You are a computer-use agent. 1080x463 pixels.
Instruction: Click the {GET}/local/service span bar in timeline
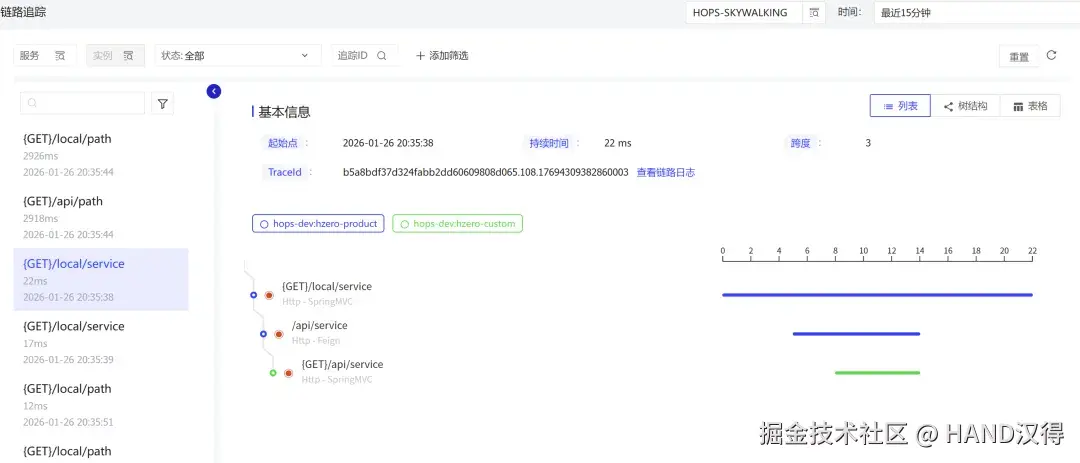pyautogui.click(x=878, y=295)
